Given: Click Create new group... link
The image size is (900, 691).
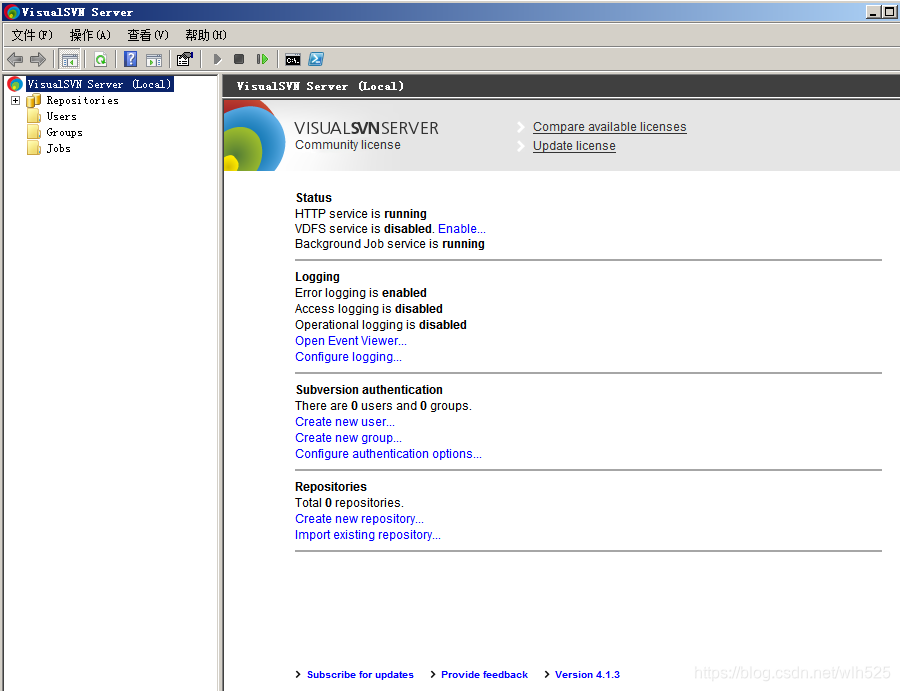Looking at the screenshot, I should coord(348,438).
